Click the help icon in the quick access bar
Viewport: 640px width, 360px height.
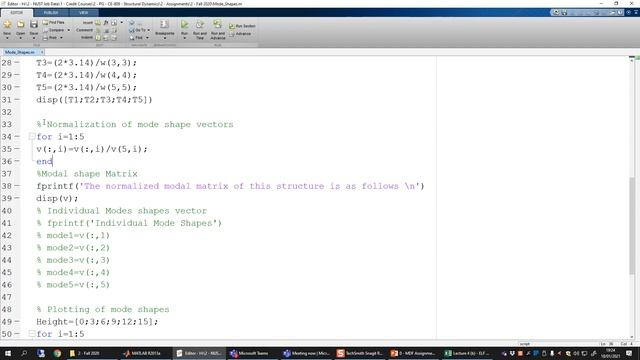[629, 13]
